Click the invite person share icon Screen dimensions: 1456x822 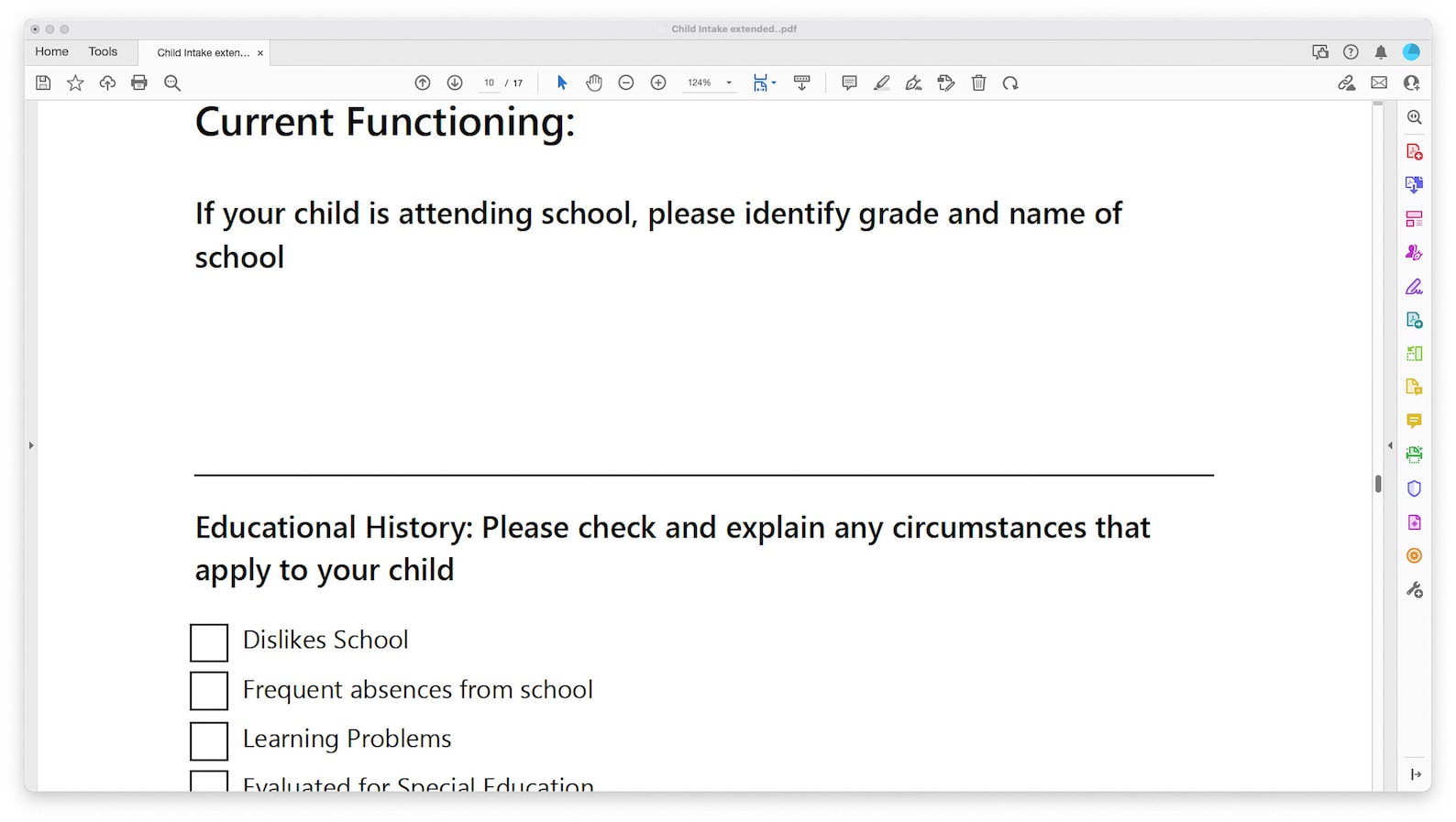[x=1412, y=83]
